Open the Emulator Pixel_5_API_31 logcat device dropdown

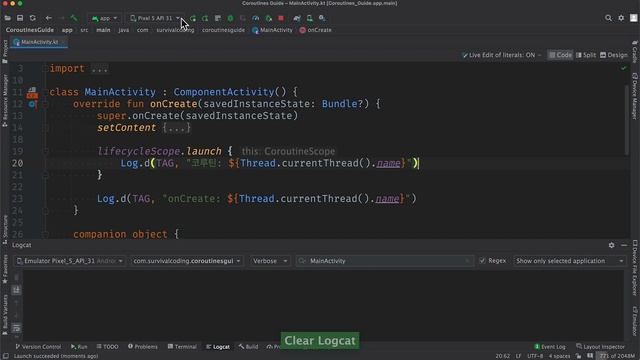click(70, 261)
